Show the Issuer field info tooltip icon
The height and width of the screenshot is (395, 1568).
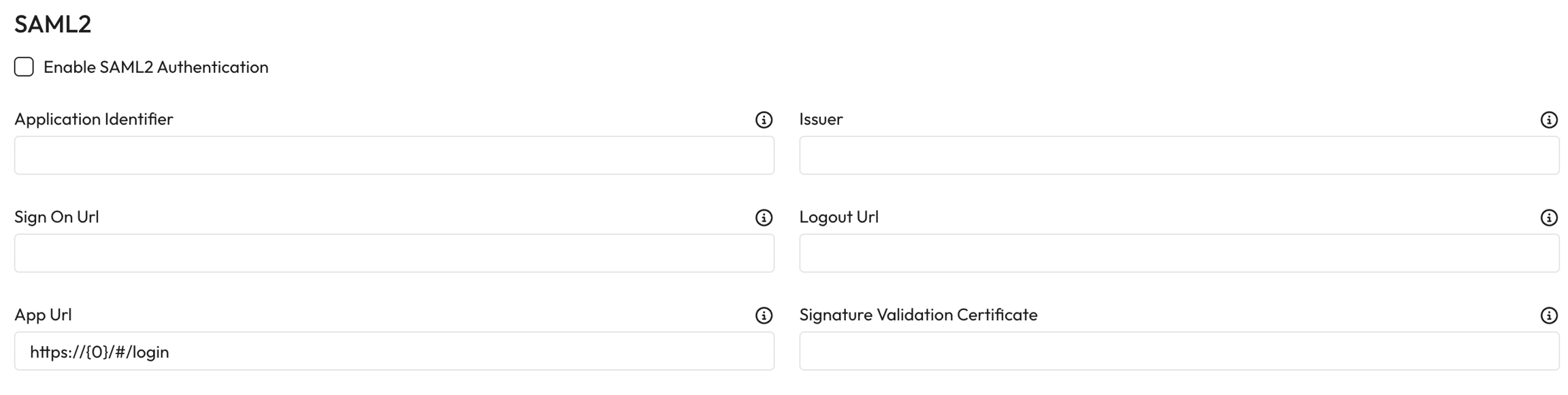pyautogui.click(x=1549, y=120)
